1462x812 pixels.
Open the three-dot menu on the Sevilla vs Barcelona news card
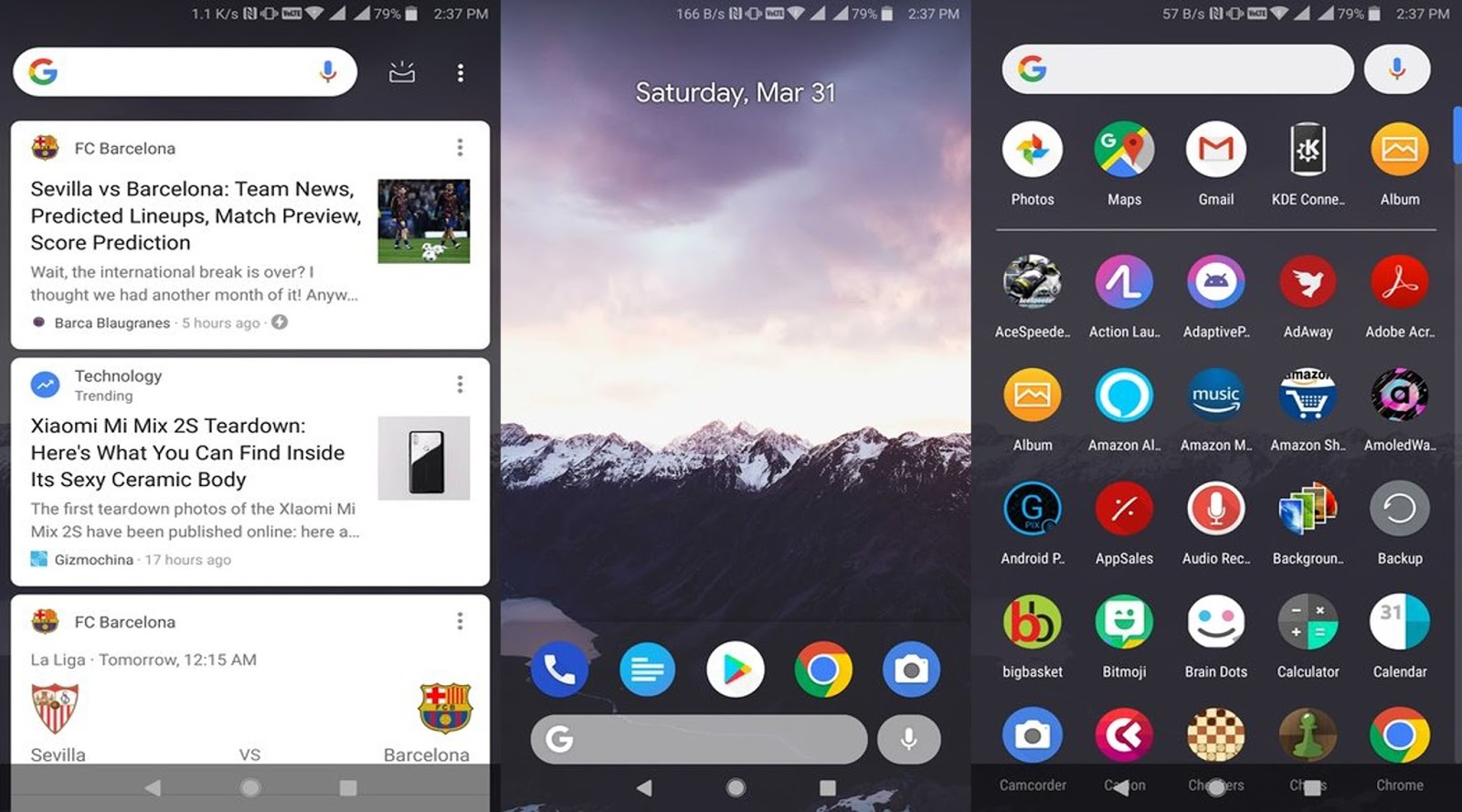click(x=460, y=147)
